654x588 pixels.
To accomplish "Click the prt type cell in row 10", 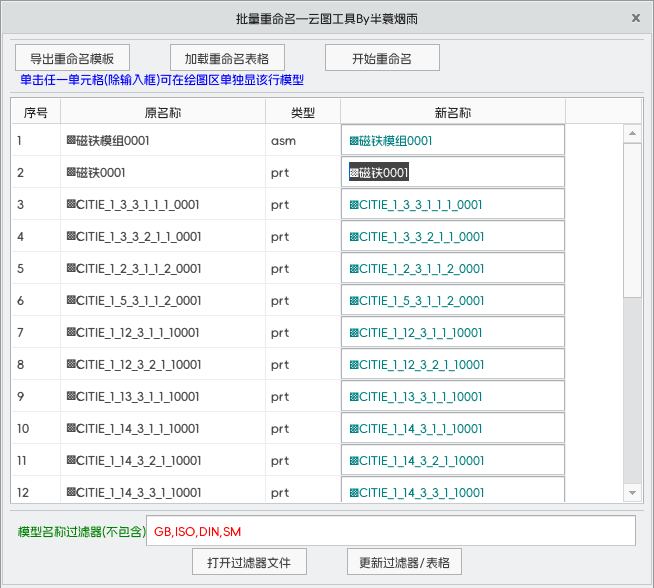I will [x=303, y=428].
